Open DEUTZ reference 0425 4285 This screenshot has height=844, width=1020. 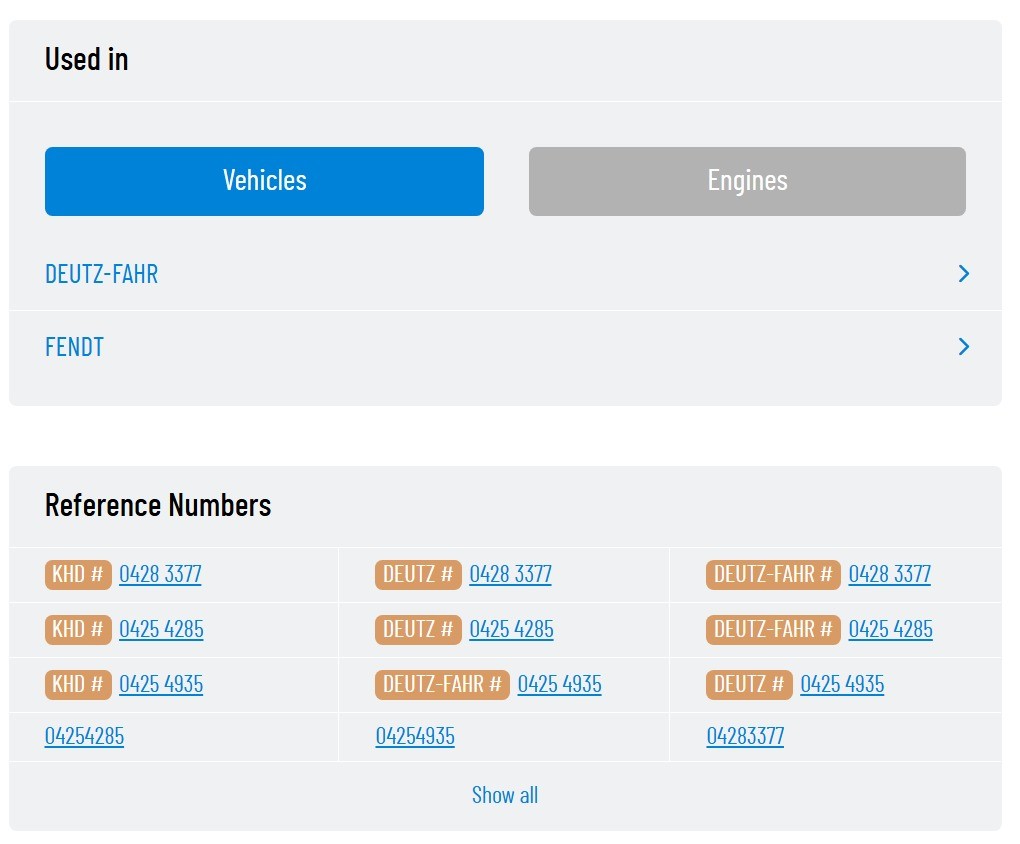tap(511, 629)
